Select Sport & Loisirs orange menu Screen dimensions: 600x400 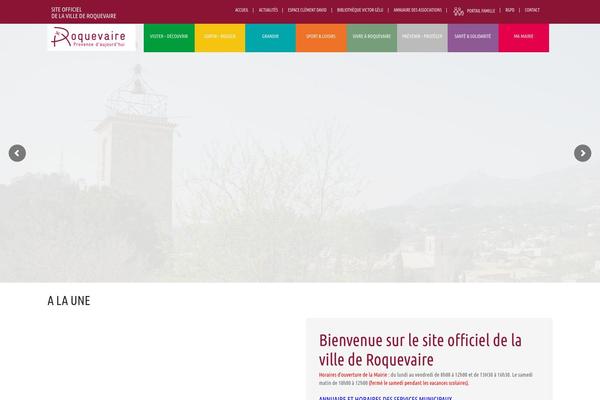coord(321,38)
